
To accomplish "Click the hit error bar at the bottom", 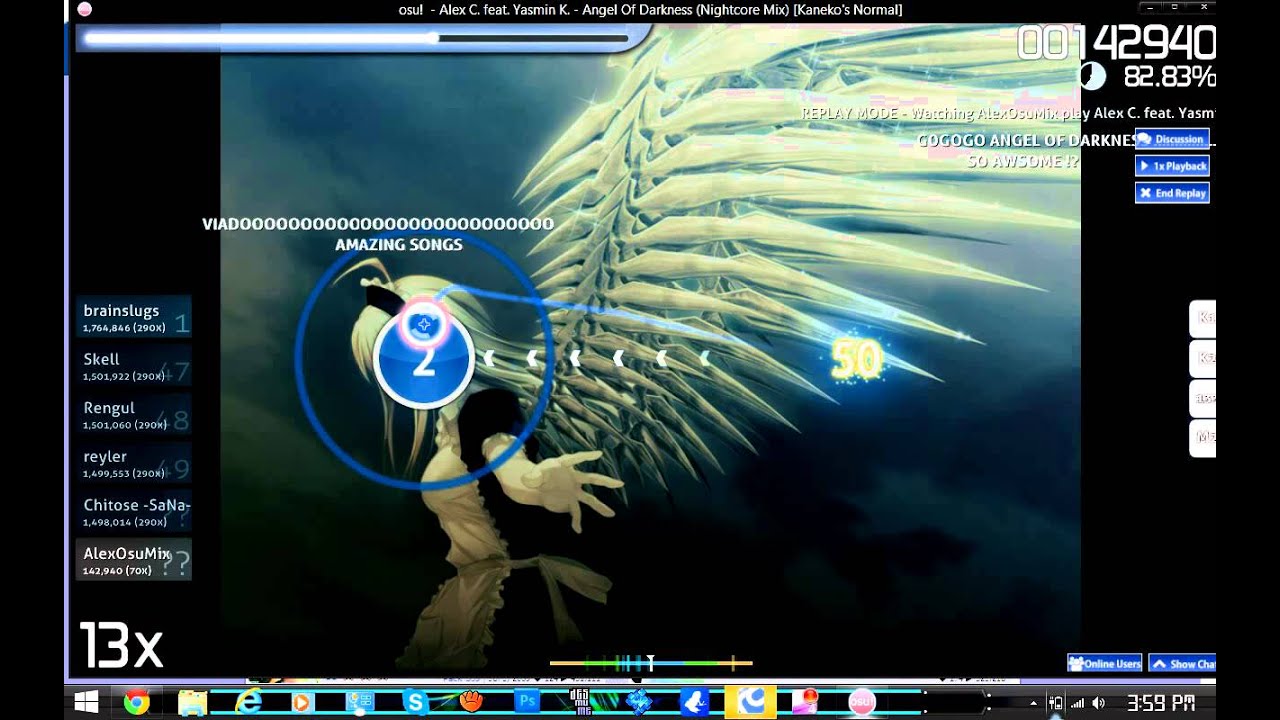I will coord(651,662).
